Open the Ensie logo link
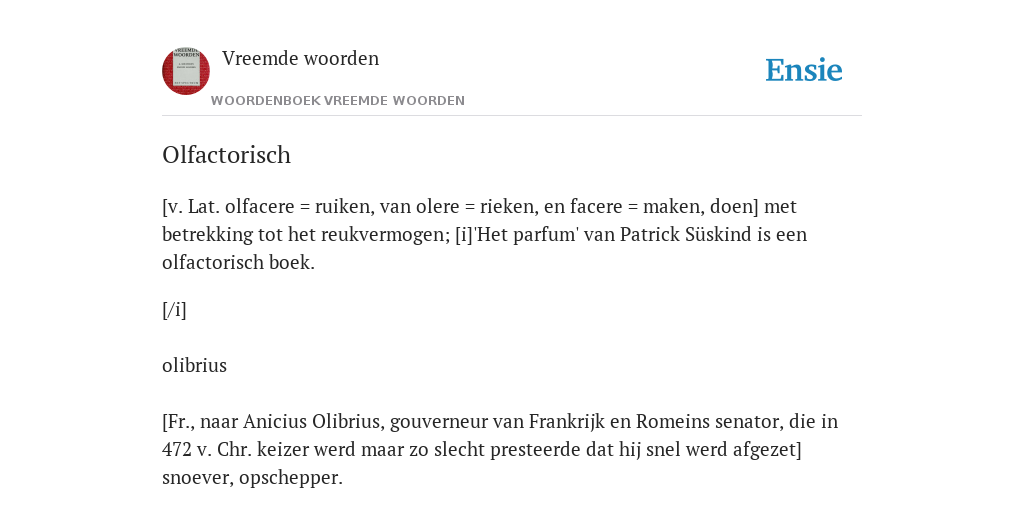 (x=804, y=70)
